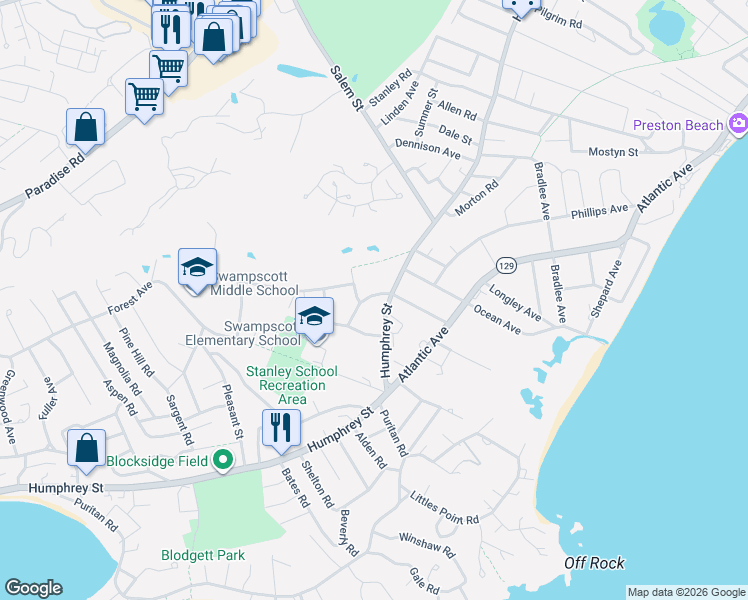The image size is (748, 600).
Task: Open the Preston Beach camera icon
Action: coord(738,124)
